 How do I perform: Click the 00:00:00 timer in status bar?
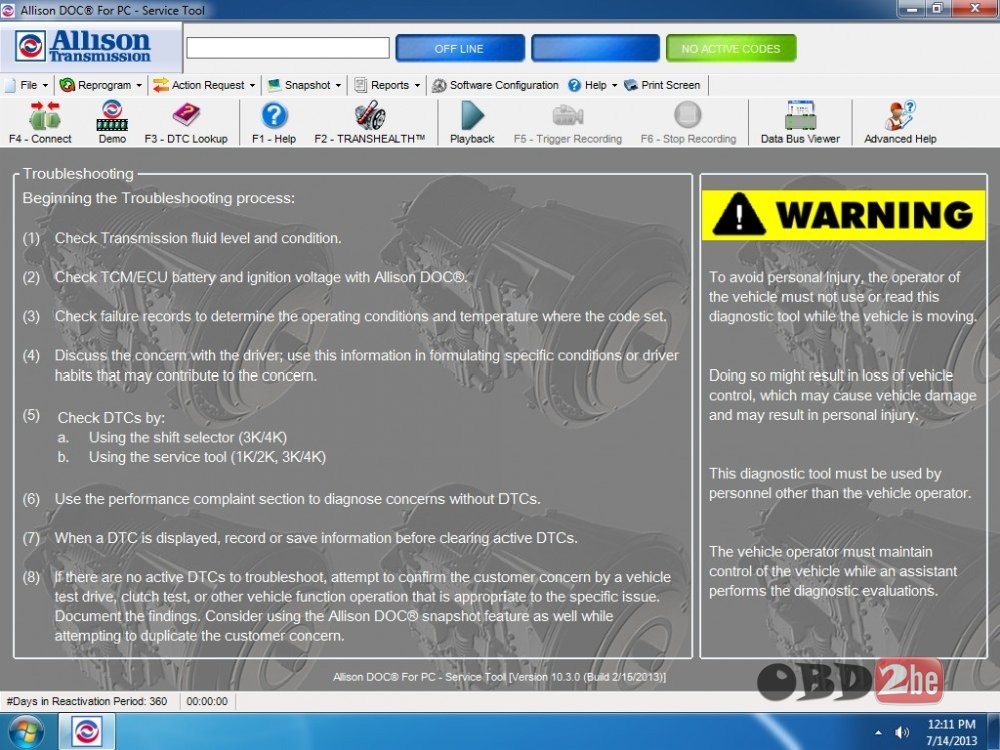207,702
